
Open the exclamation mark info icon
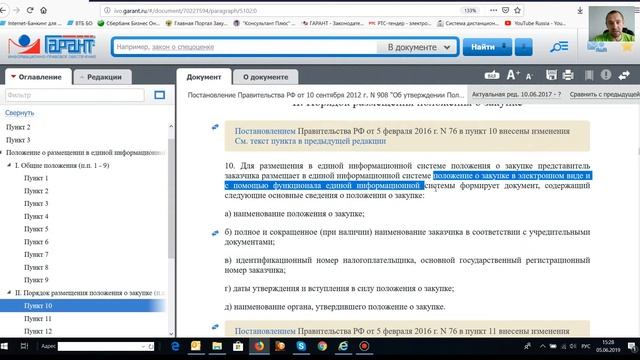(x=606, y=75)
